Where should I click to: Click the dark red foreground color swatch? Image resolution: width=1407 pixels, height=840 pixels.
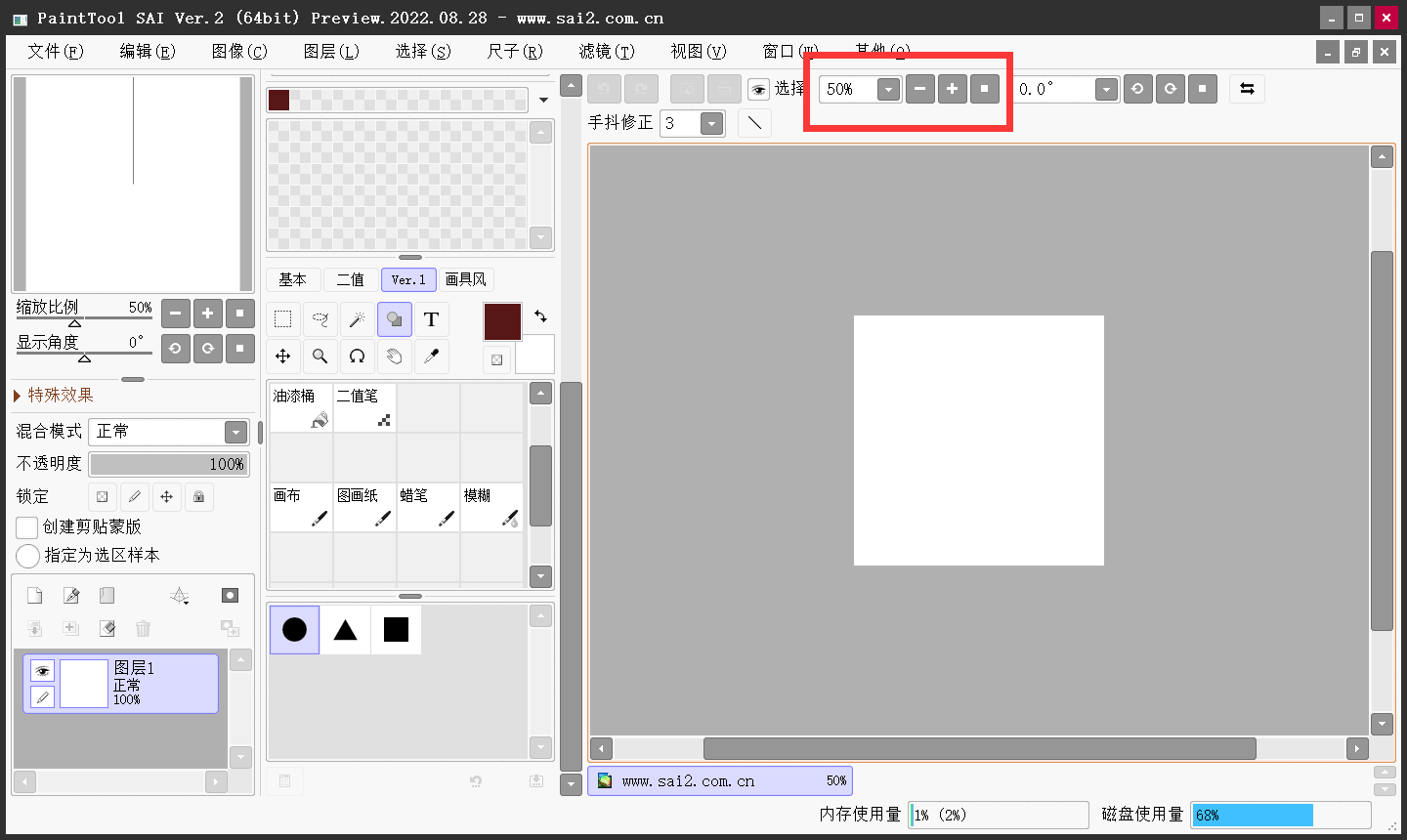502,321
